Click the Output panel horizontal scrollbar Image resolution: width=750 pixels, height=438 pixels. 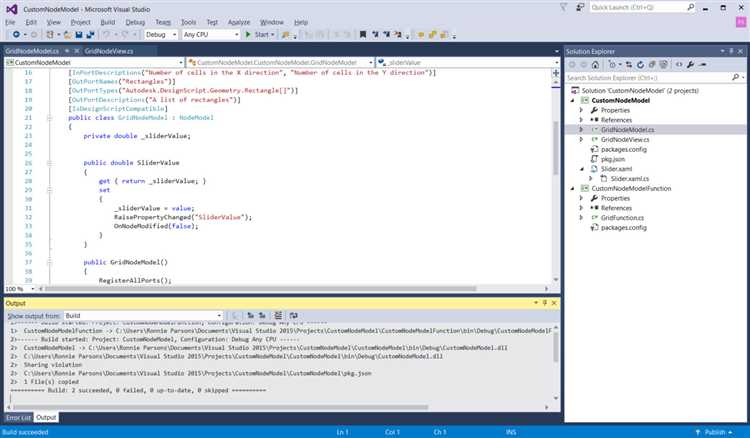(x=221, y=407)
